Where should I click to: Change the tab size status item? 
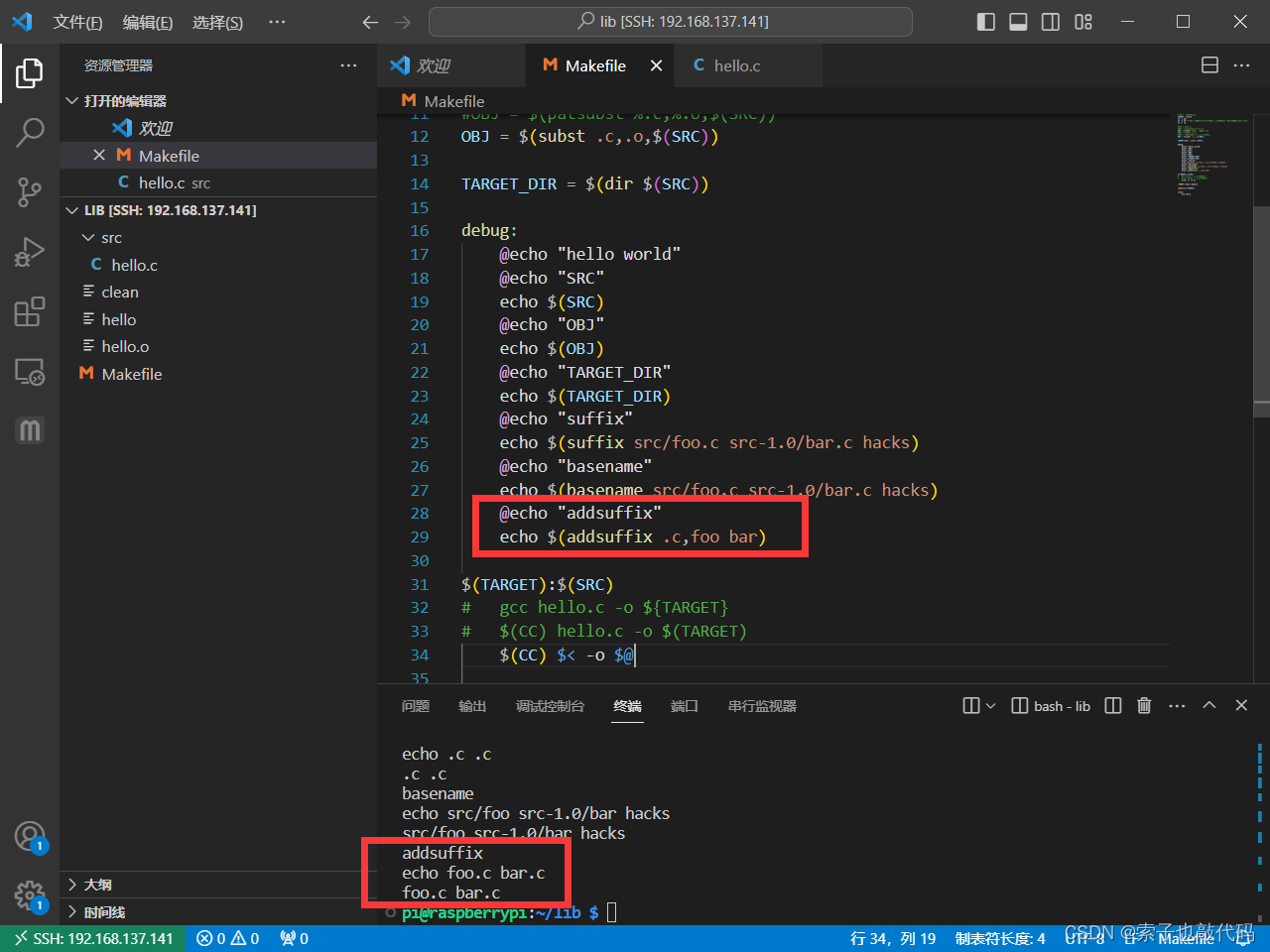click(1000, 938)
